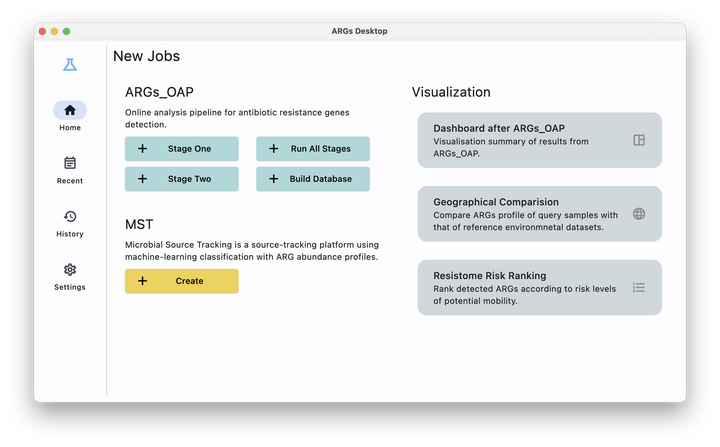Open the History clock icon
Viewport: 720px width, 447px height.
70,216
